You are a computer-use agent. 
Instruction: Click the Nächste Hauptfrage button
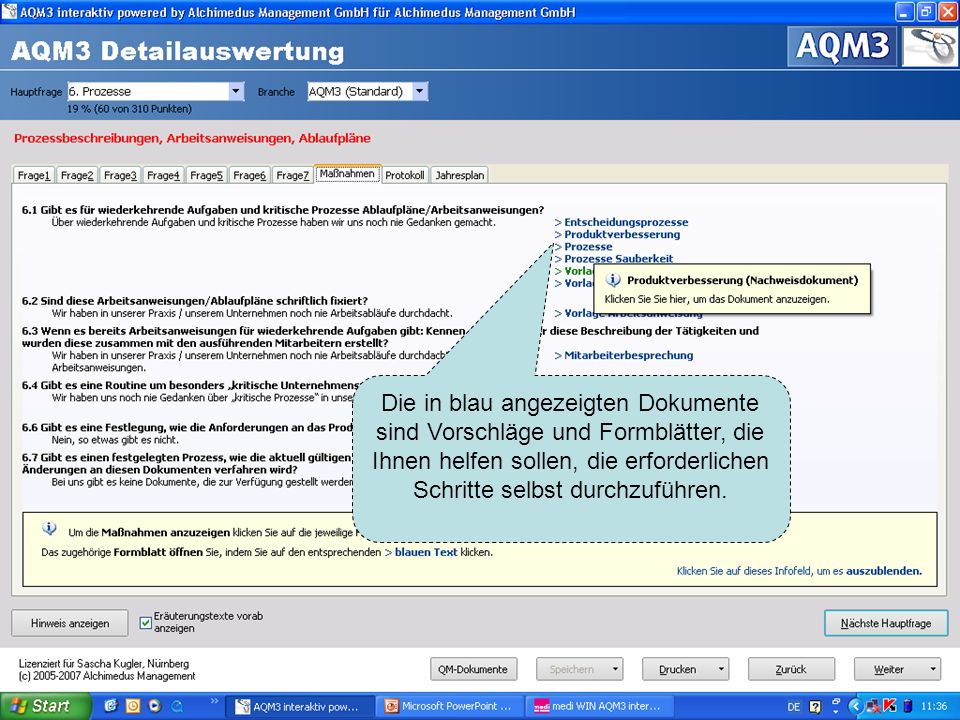tap(886, 623)
